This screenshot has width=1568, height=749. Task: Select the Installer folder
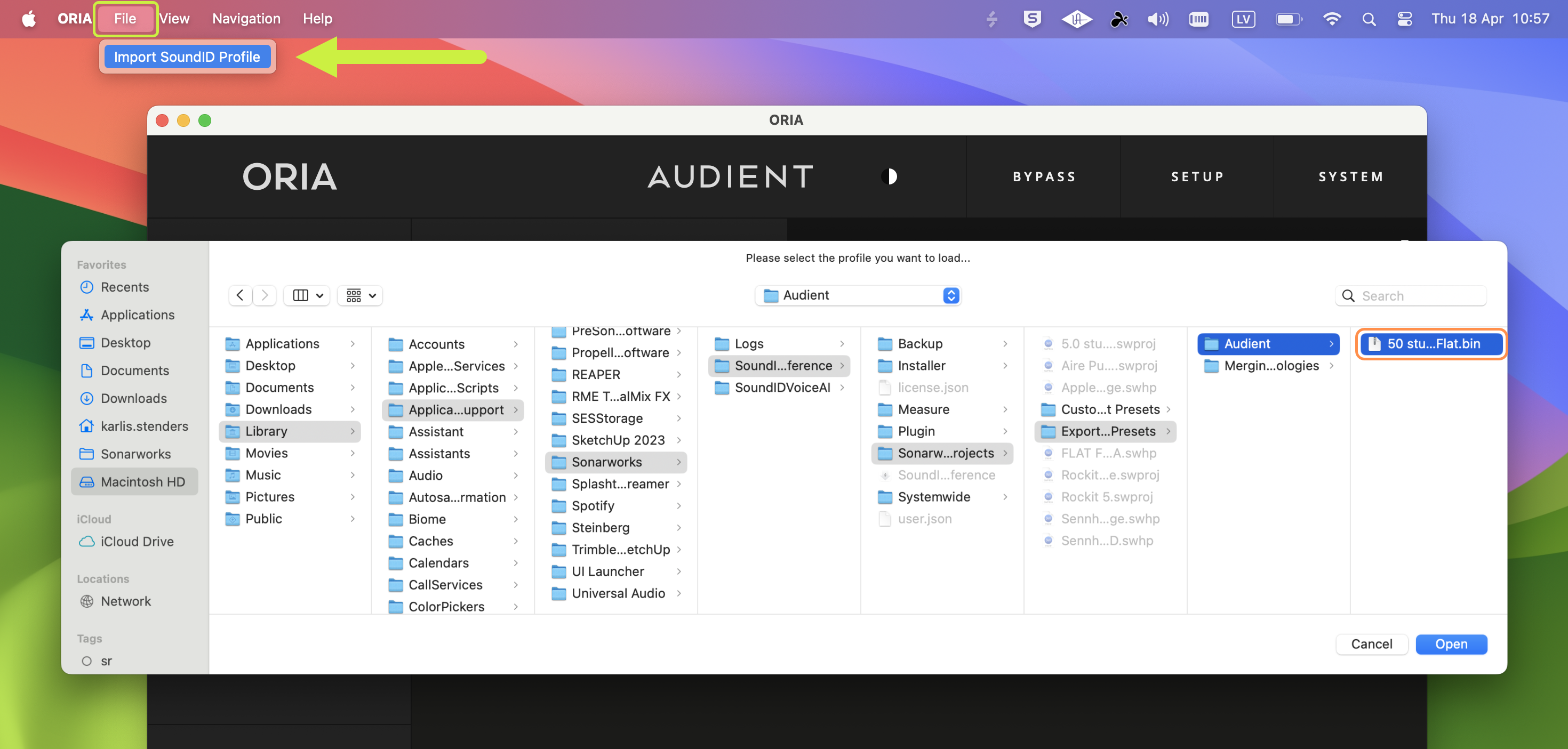tap(942, 366)
